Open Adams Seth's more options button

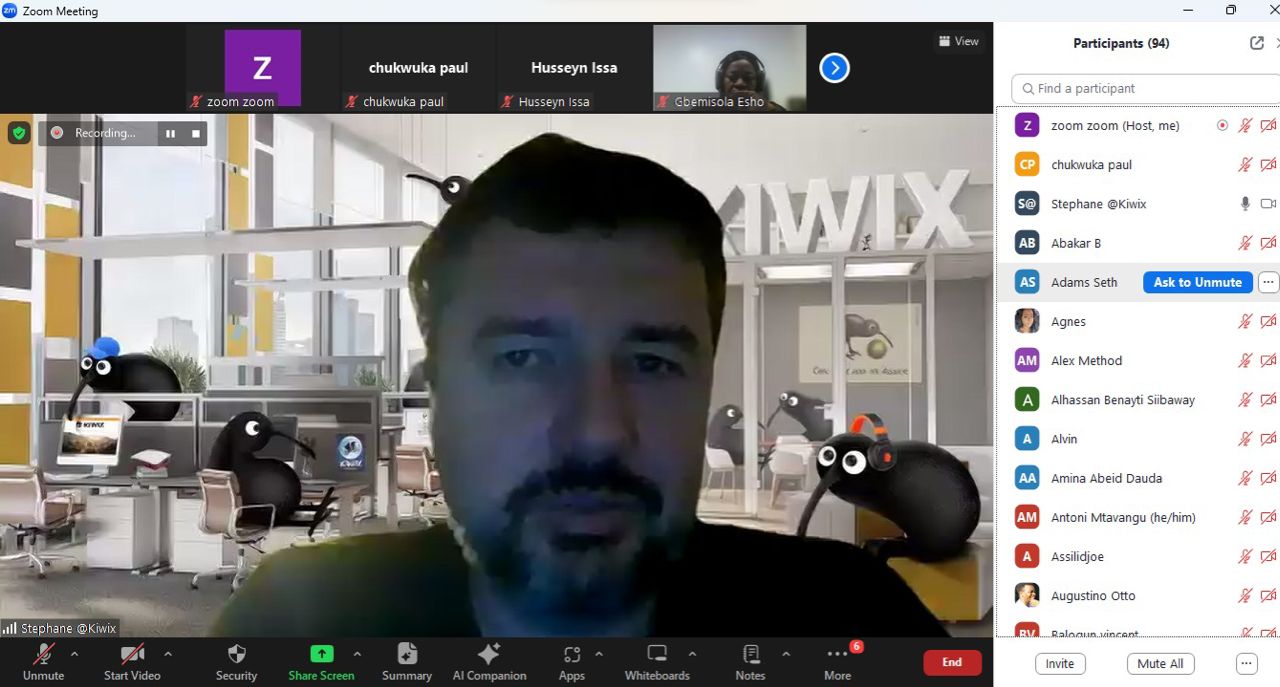pos(1268,282)
